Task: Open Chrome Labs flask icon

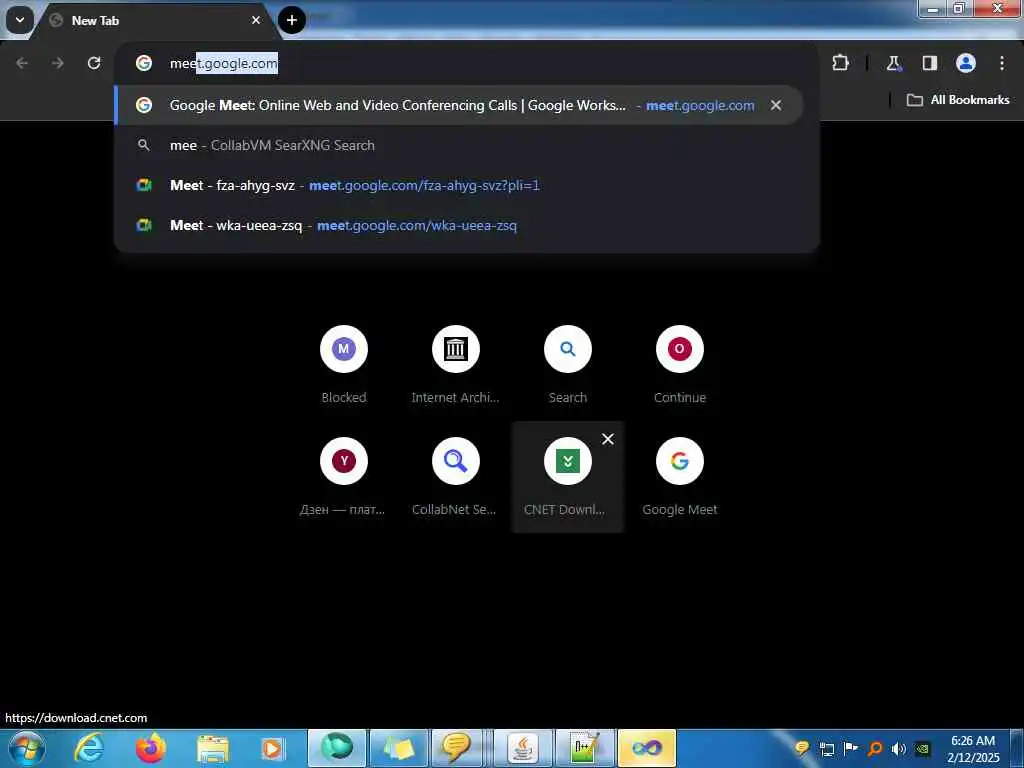Action: pos(893,63)
